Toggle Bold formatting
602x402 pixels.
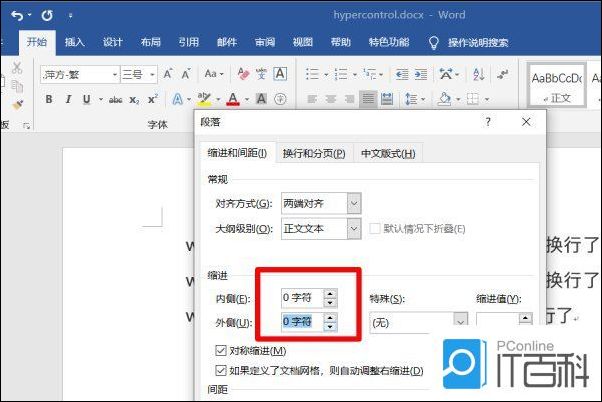[x=49, y=99]
